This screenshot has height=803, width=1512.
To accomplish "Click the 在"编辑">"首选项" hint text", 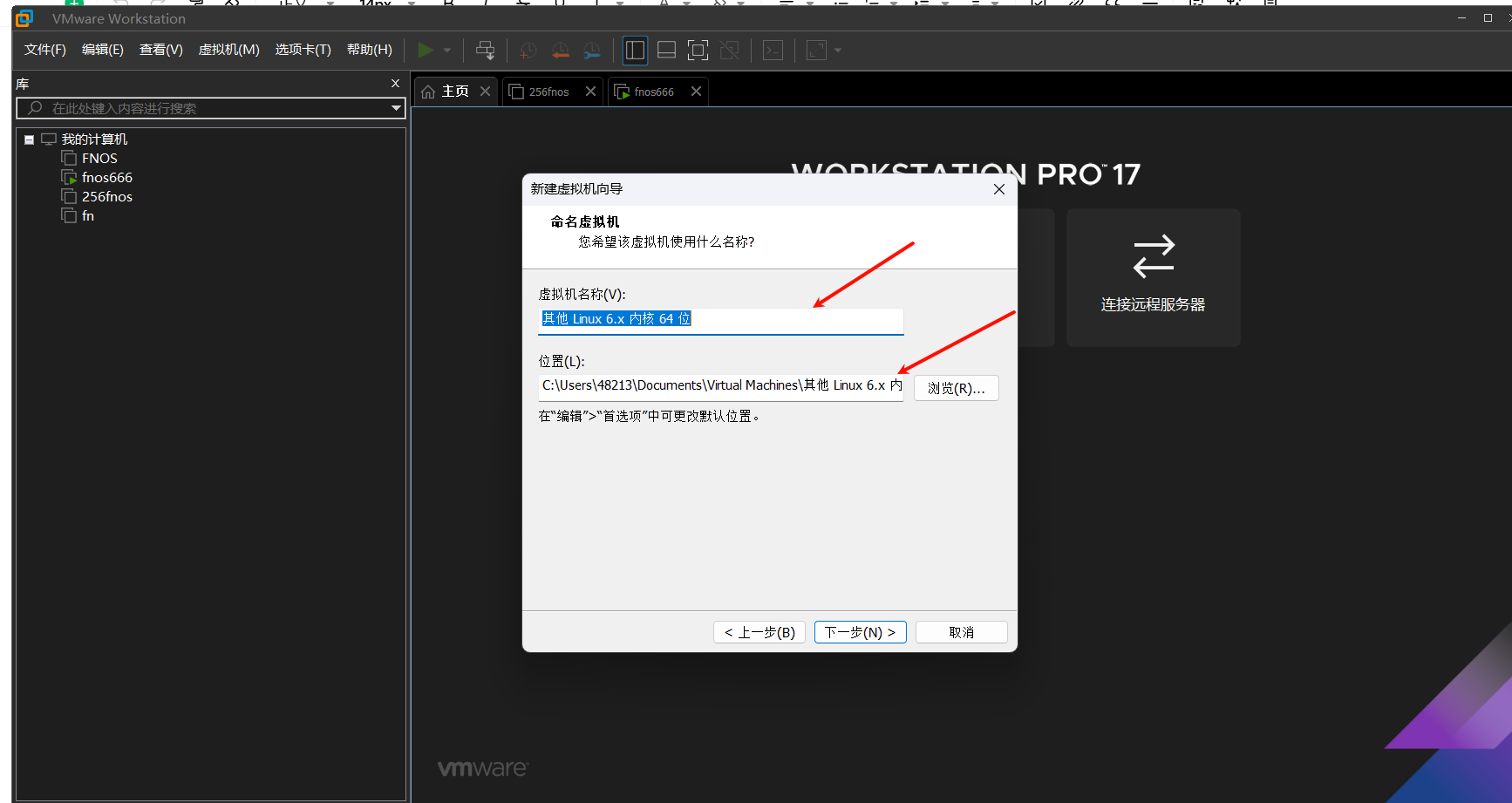I will coord(650,416).
